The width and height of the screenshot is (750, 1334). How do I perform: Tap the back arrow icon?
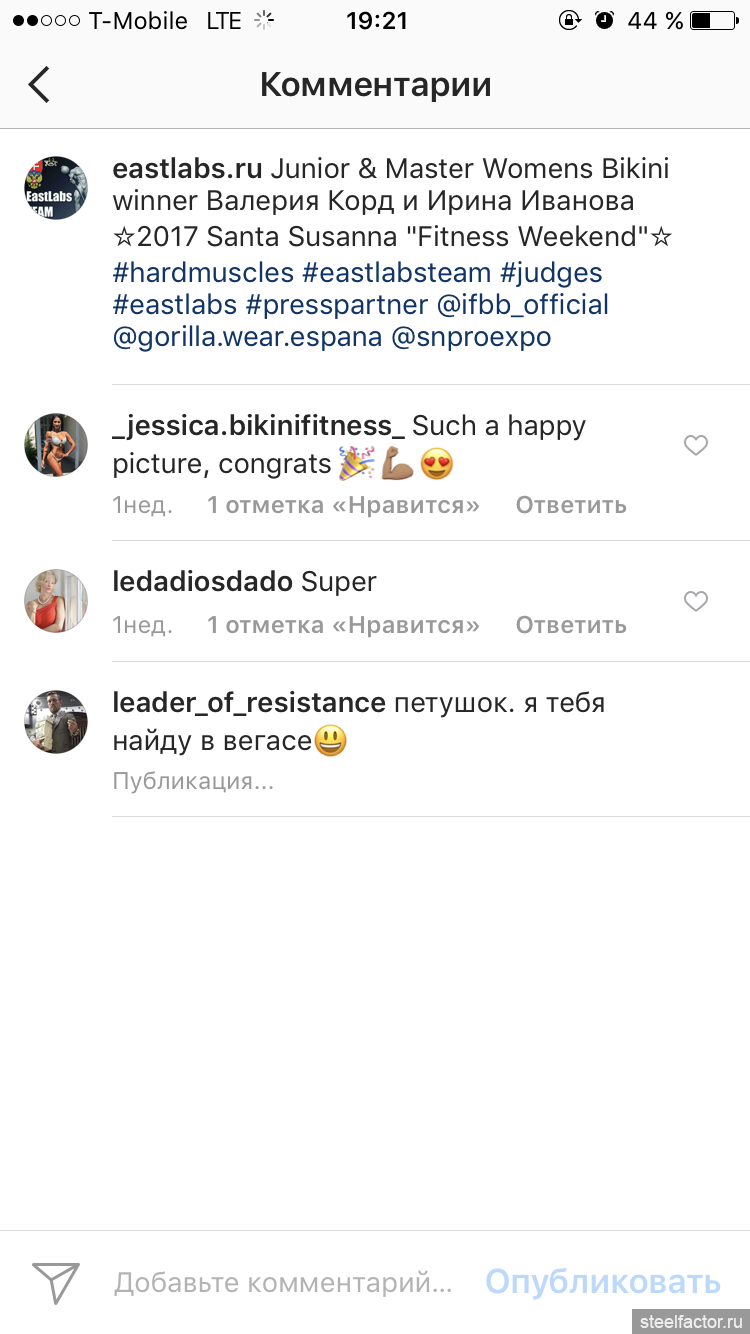(x=39, y=85)
